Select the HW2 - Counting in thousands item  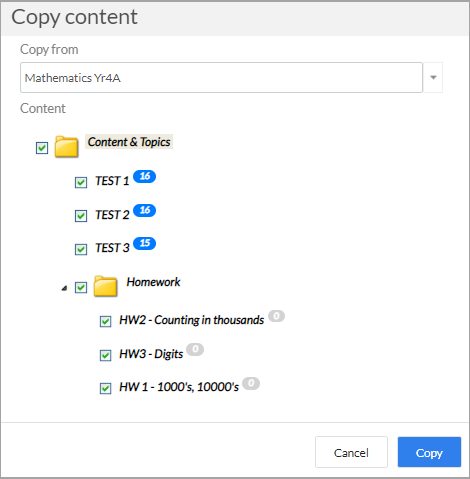pos(192,320)
